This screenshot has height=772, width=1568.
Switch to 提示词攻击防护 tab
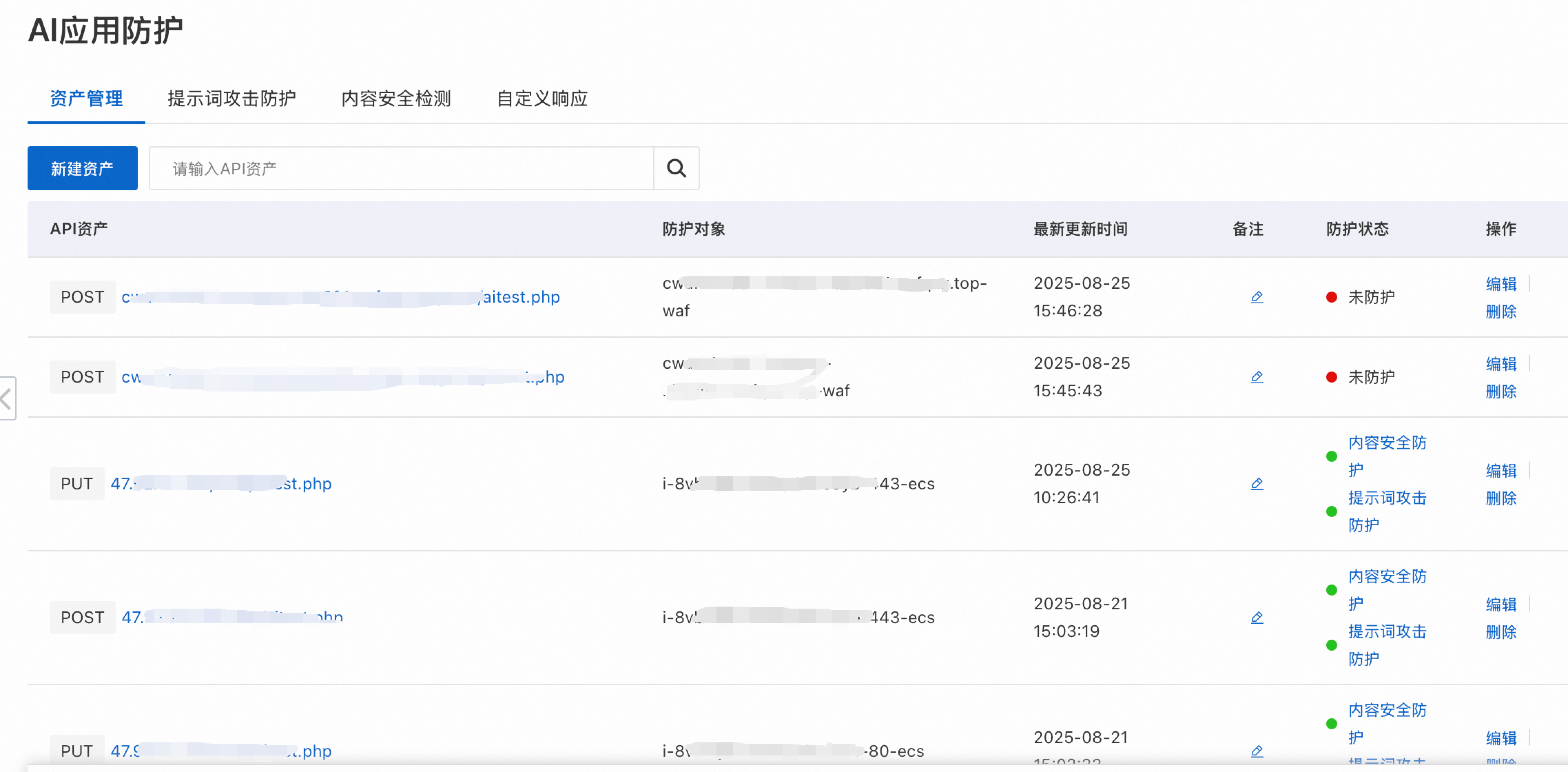pos(232,99)
